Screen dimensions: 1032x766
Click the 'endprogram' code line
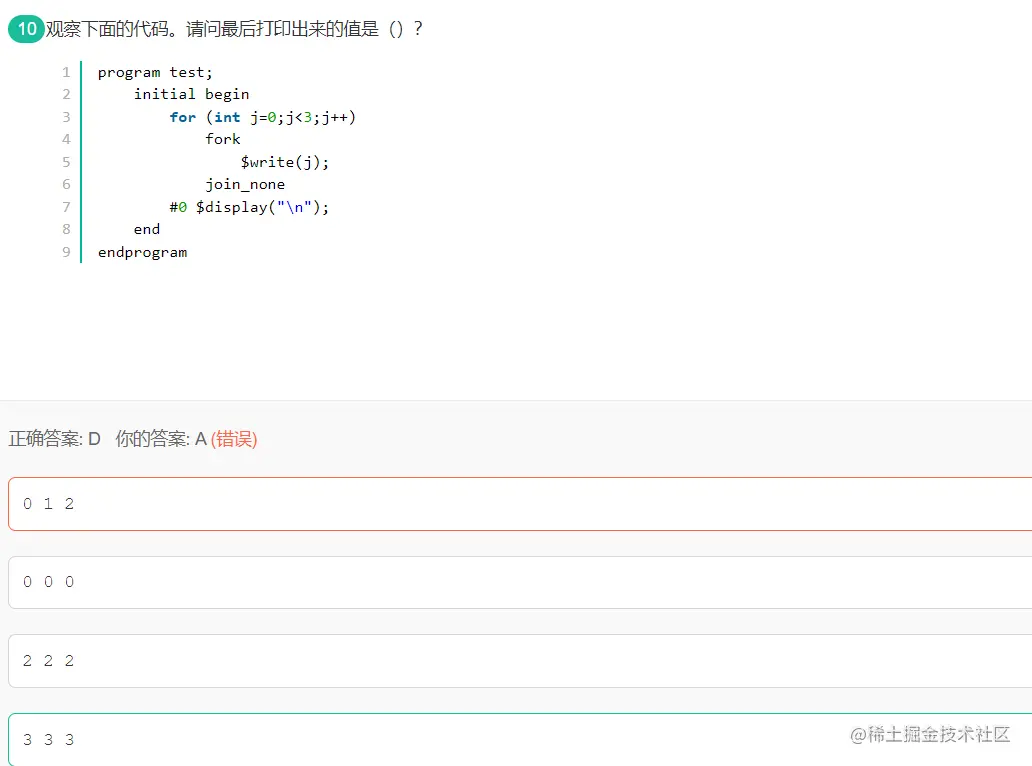(142, 252)
